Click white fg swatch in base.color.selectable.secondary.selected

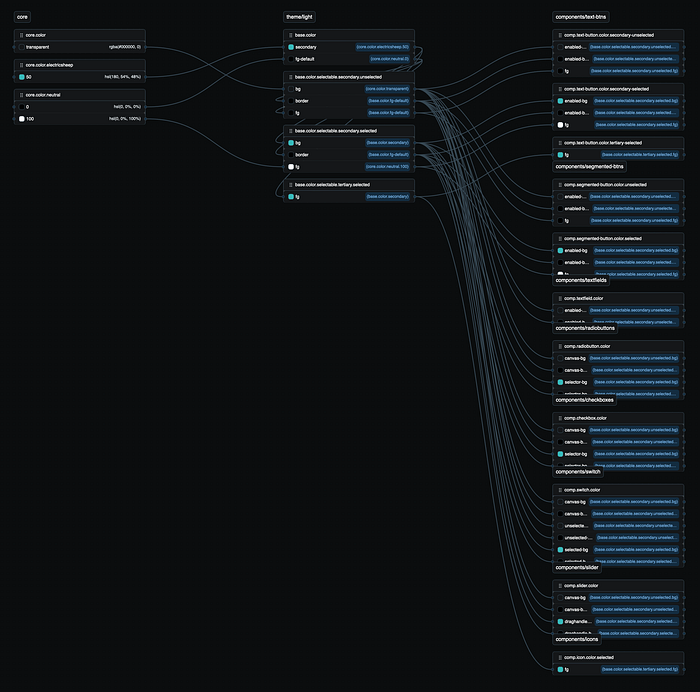(x=291, y=167)
